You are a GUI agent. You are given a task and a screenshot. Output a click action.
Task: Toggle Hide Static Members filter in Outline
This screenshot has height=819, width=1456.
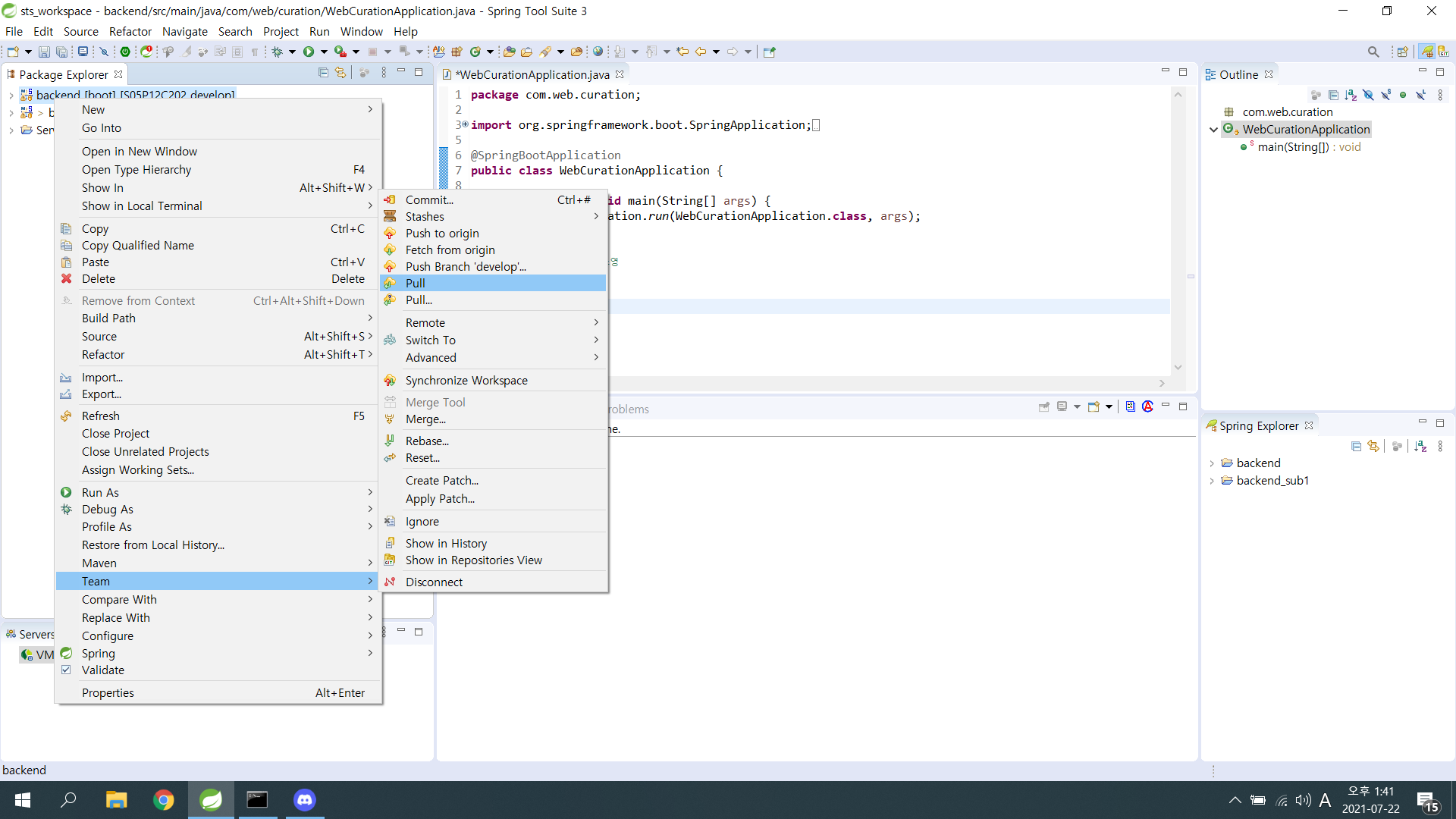[x=1385, y=95]
